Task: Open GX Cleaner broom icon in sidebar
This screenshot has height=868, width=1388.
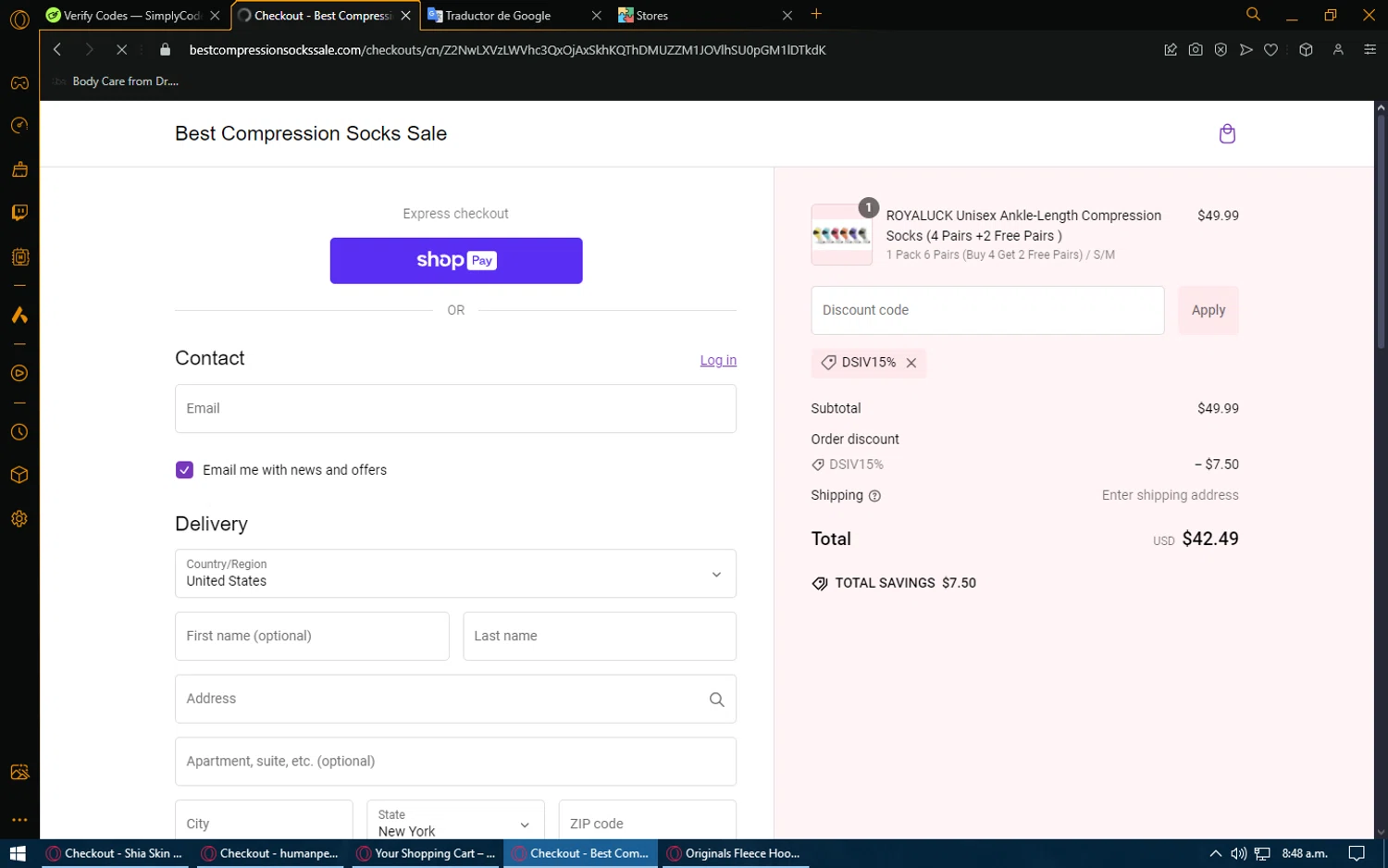Action: tap(19, 169)
